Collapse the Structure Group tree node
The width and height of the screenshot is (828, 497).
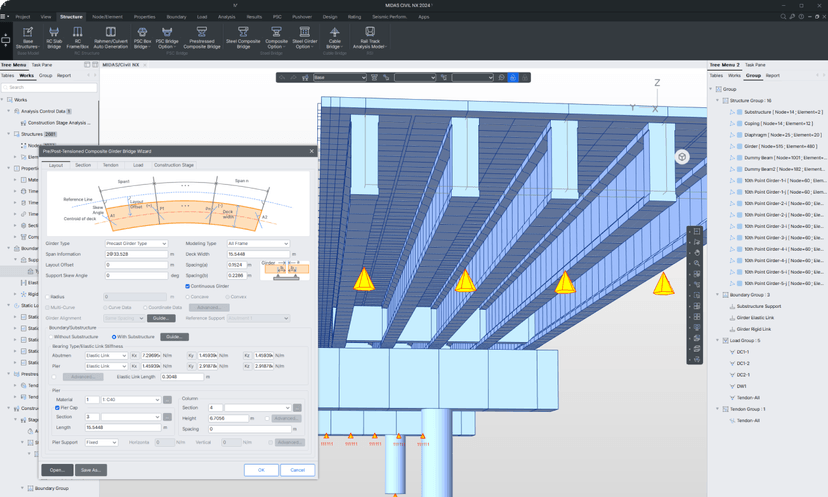pos(717,100)
